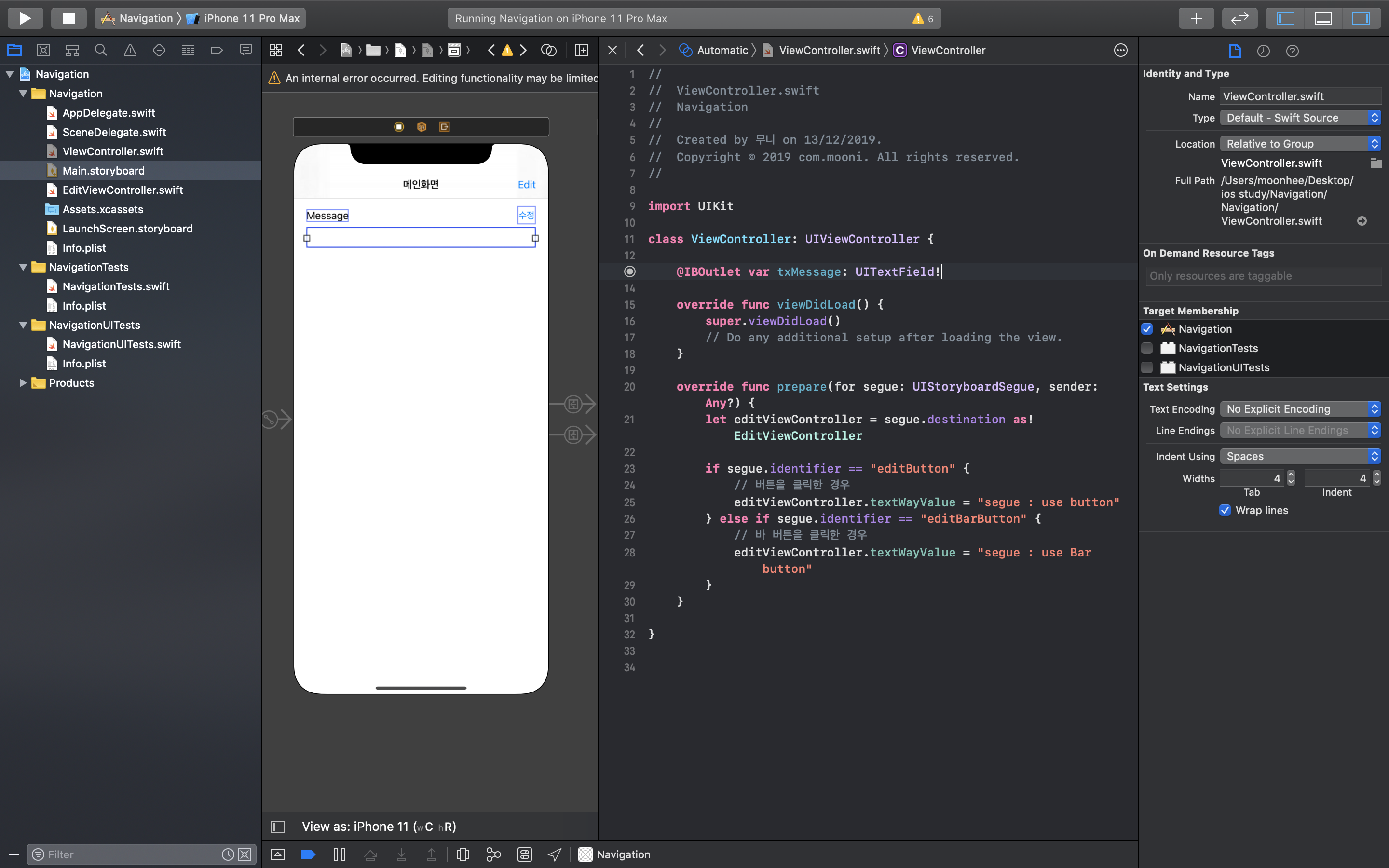Click the Edit bar button in storyboard
This screenshot has height=868, width=1389.
tap(526, 184)
